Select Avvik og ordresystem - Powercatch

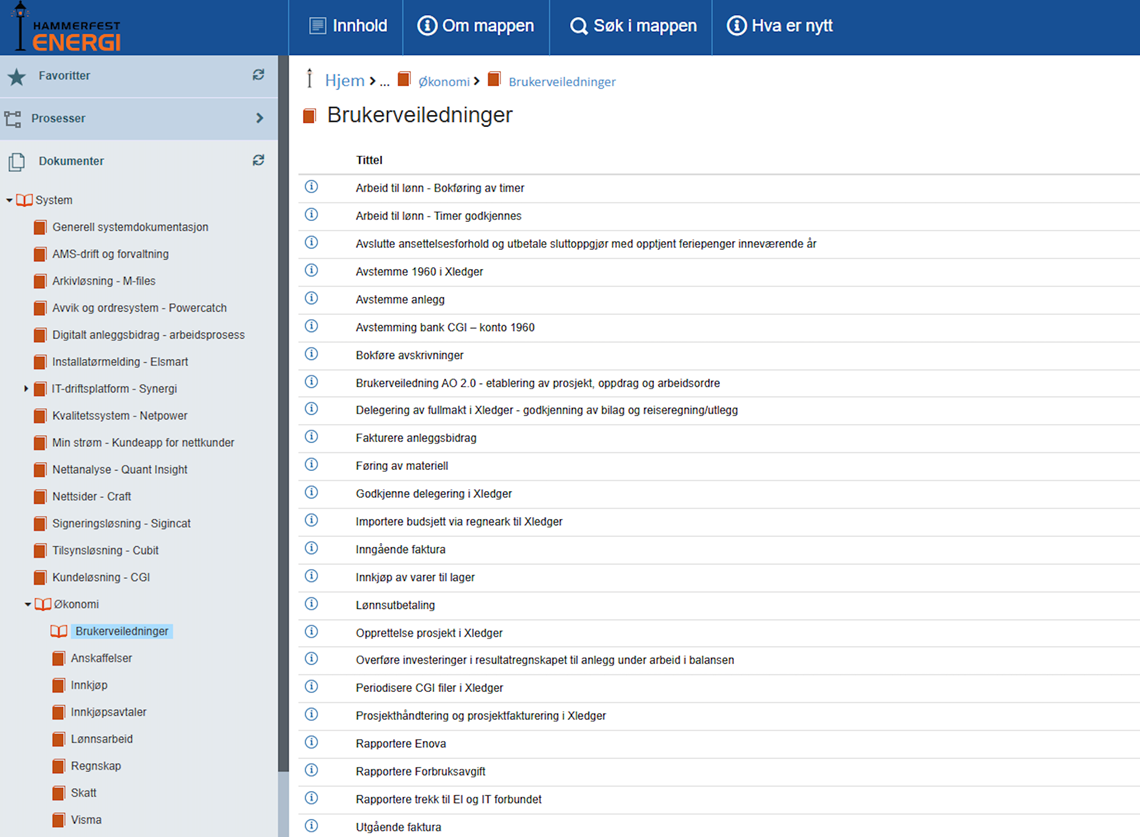click(x=139, y=308)
